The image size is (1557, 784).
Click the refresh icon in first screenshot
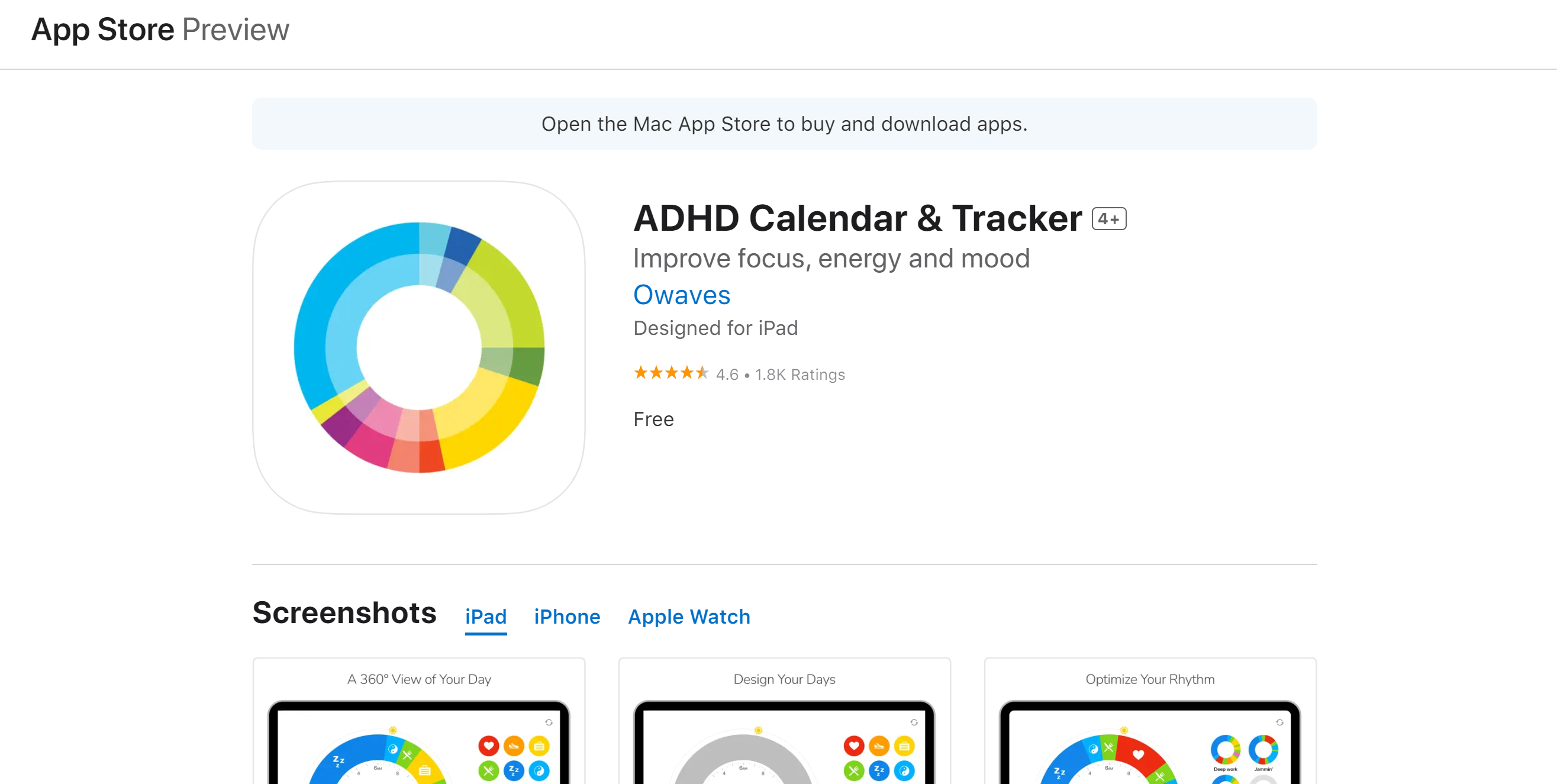point(549,722)
